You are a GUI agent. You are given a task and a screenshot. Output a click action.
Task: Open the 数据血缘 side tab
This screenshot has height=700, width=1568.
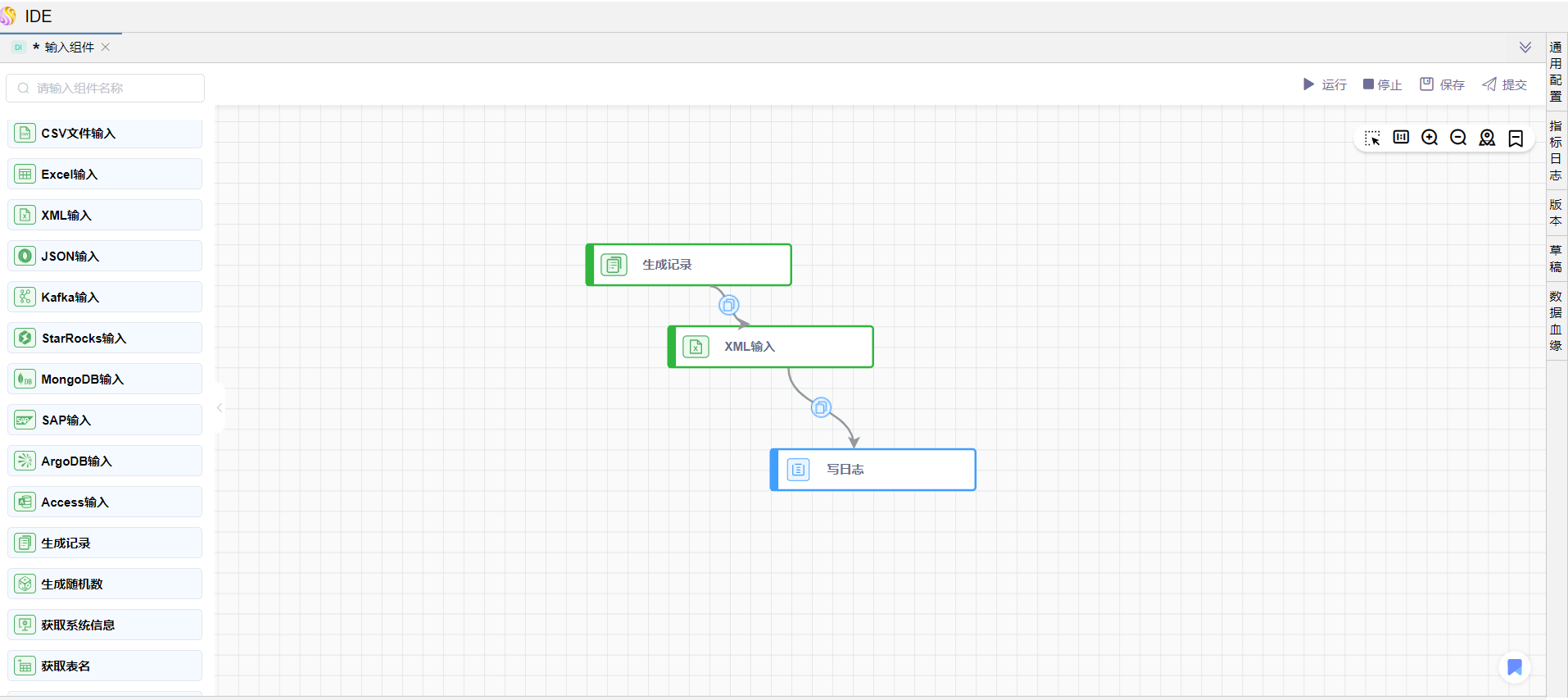1556,320
